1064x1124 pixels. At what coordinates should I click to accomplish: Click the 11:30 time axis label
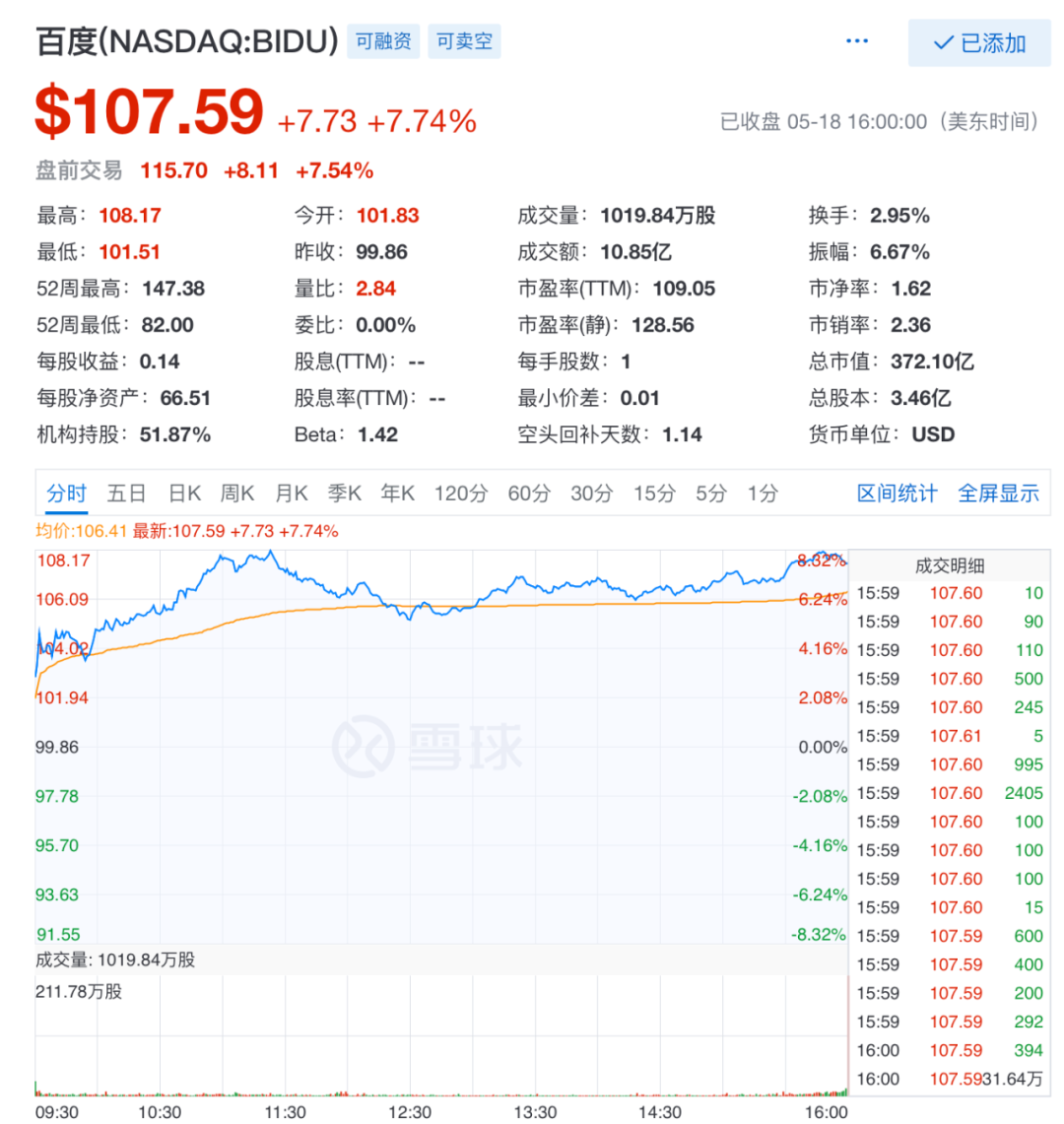point(286,1112)
